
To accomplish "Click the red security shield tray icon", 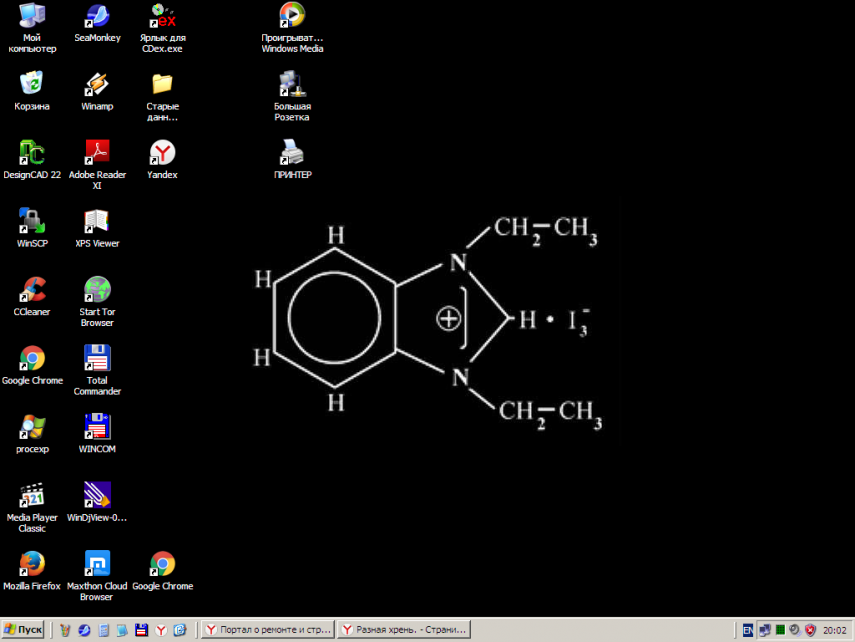I will coord(810,630).
